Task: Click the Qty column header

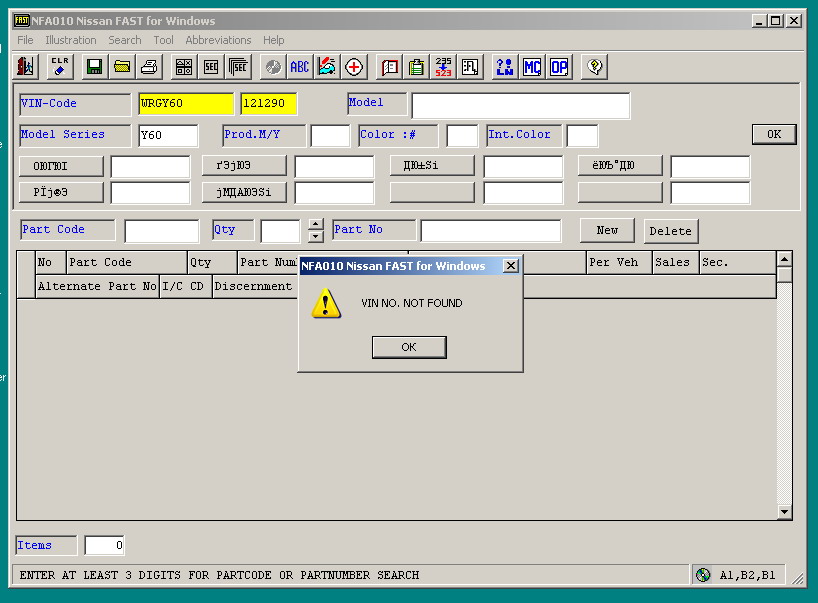Action: pyautogui.click(x=212, y=262)
